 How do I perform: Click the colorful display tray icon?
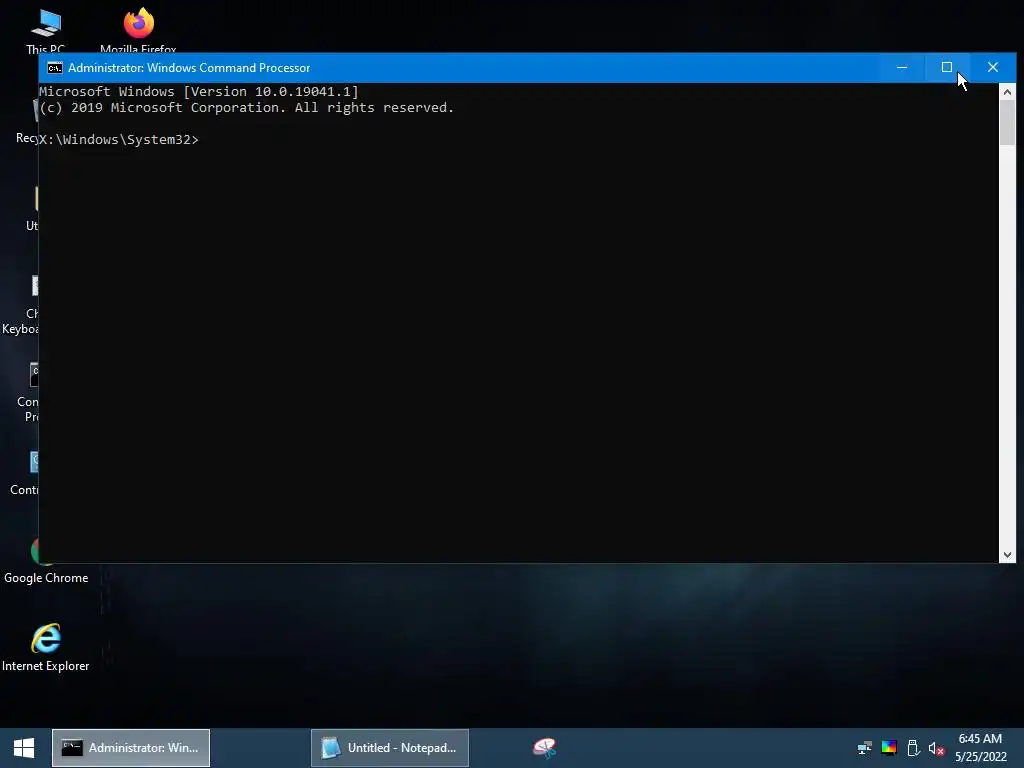tap(889, 748)
